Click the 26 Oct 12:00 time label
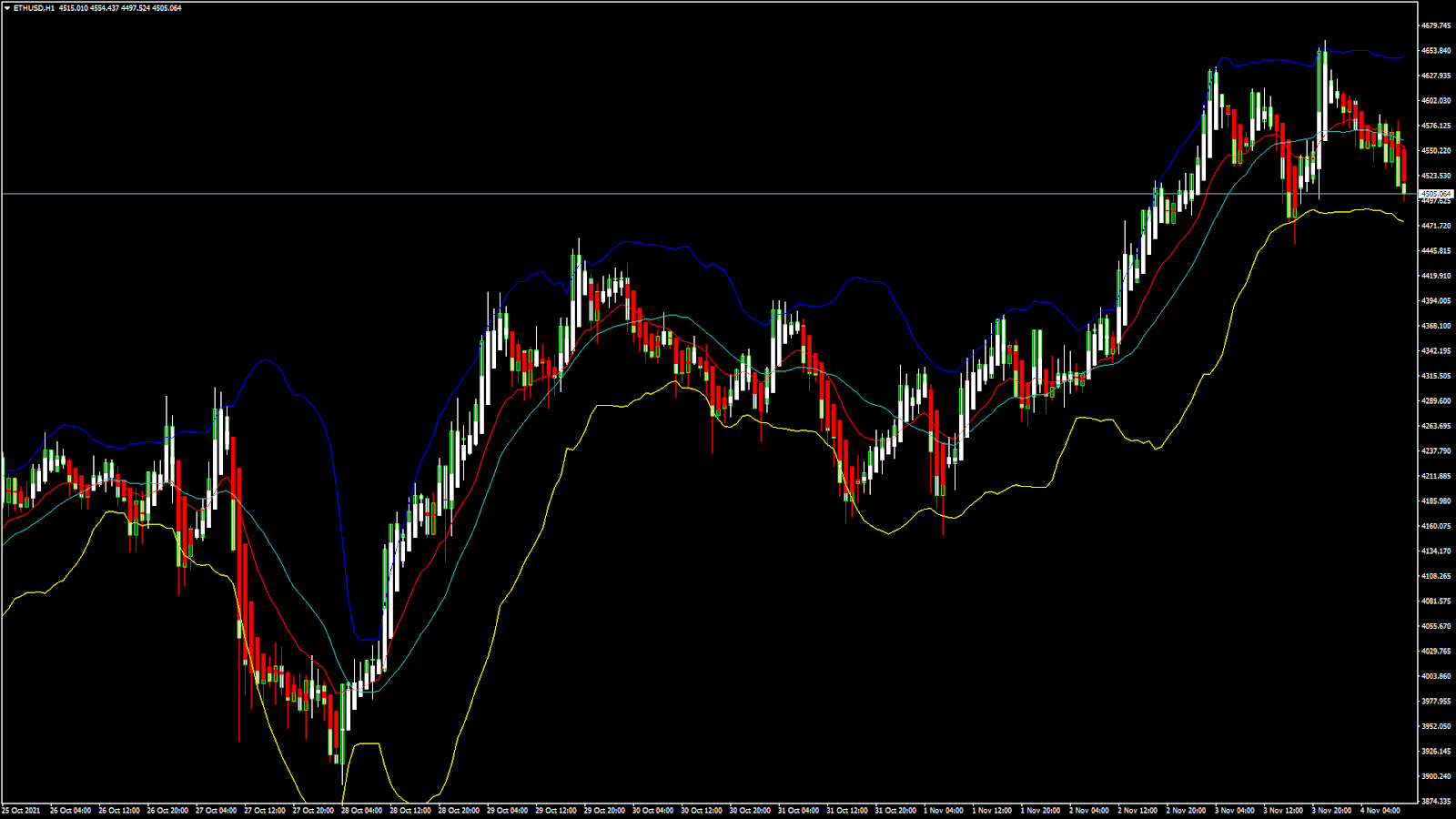Image resolution: width=1456 pixels, height=819 pixels. [x=119, y=810]
